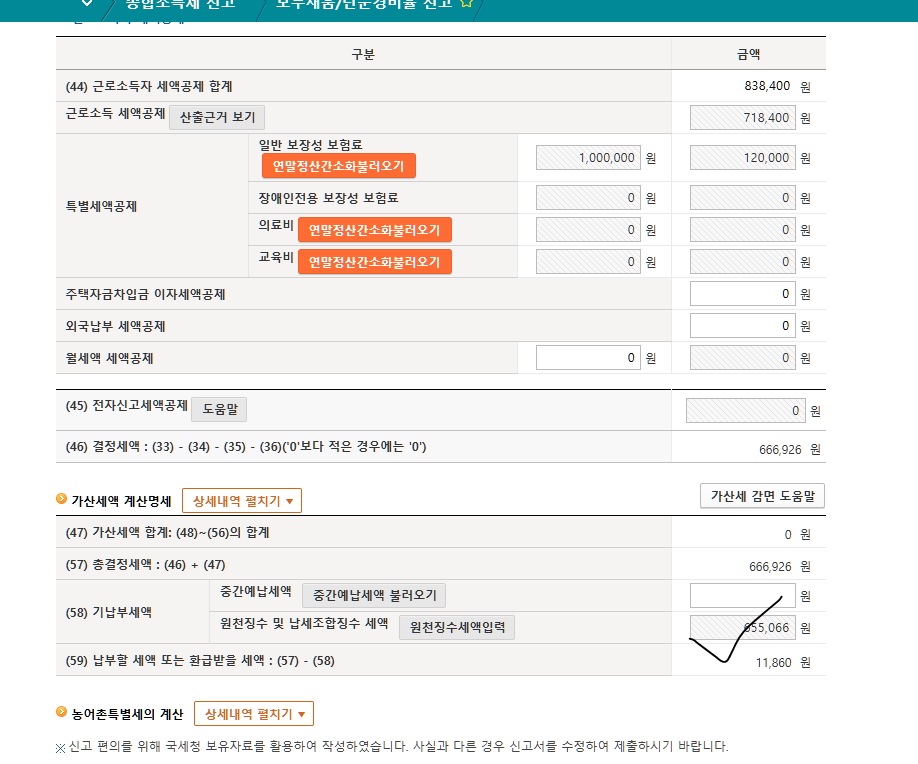Open the 가산세 감면 도움말 button
The height and width of the screenshot is (764, 918).
click(762, 496)
